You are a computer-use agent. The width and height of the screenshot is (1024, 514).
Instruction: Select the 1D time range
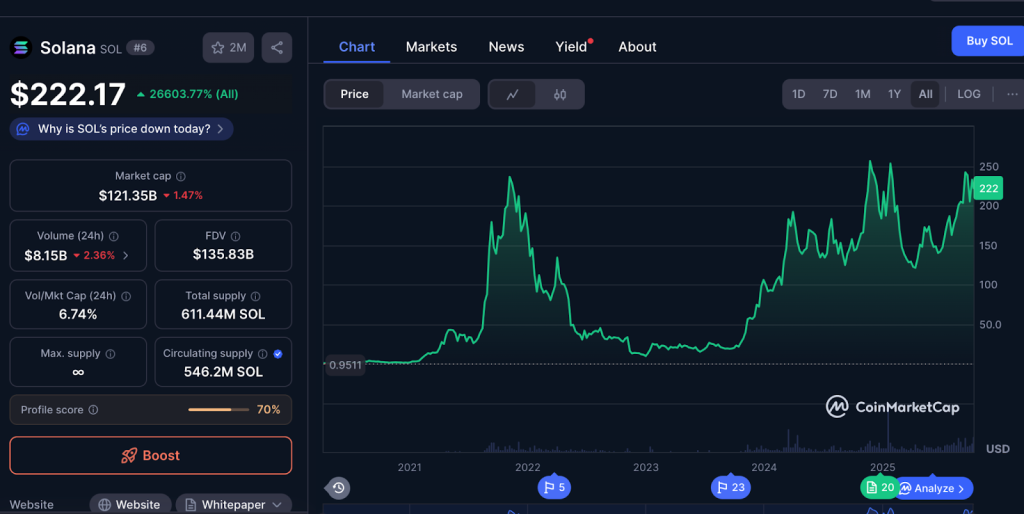pyautogui.click(x=799, y=94)
